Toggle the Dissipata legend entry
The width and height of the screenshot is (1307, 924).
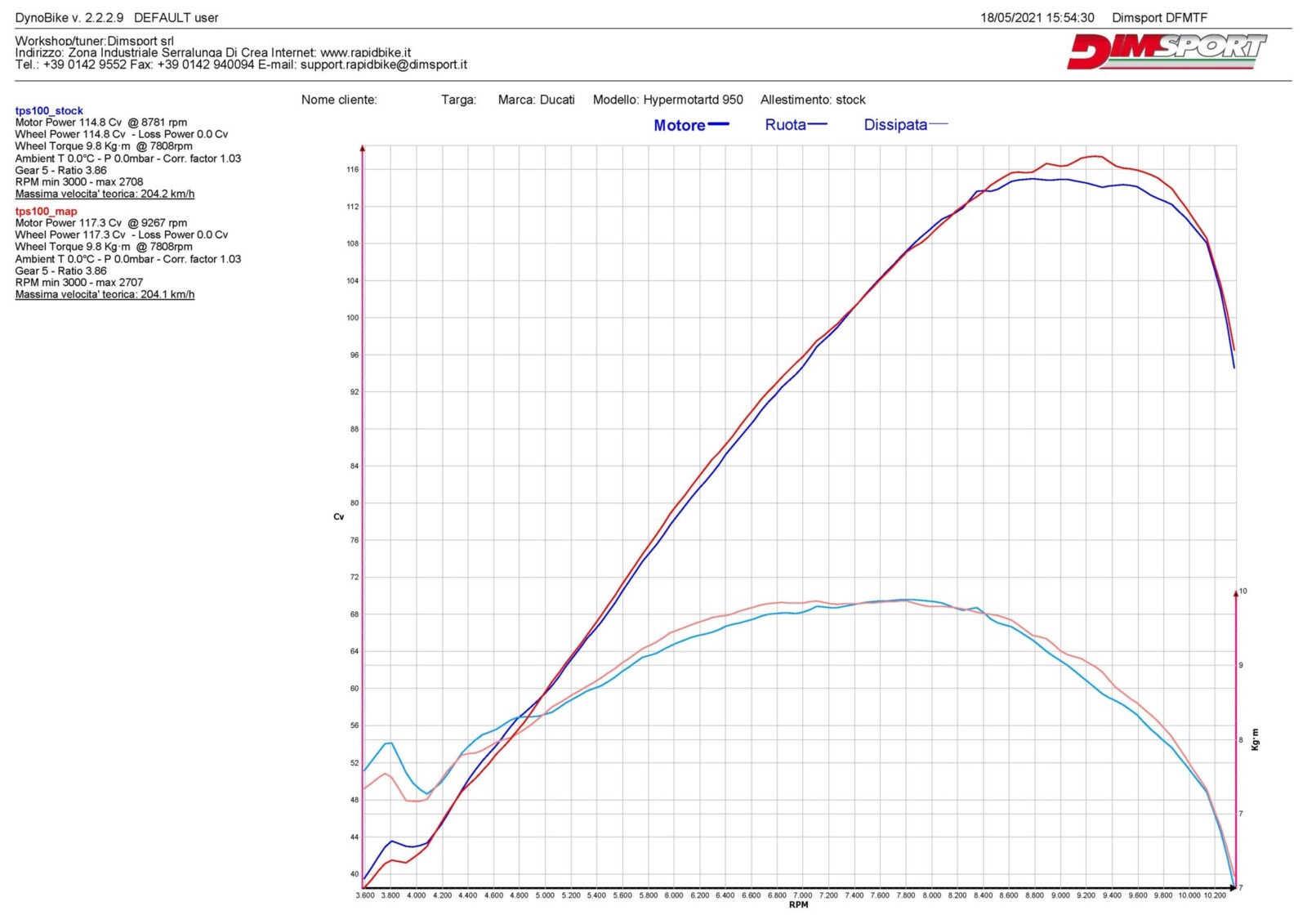[x=905, y=125]
